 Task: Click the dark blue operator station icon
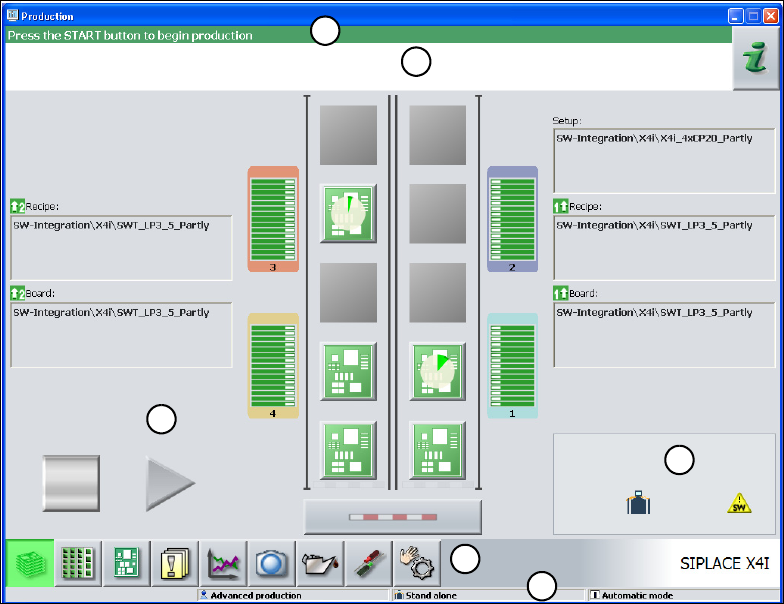tap(638, 502)
